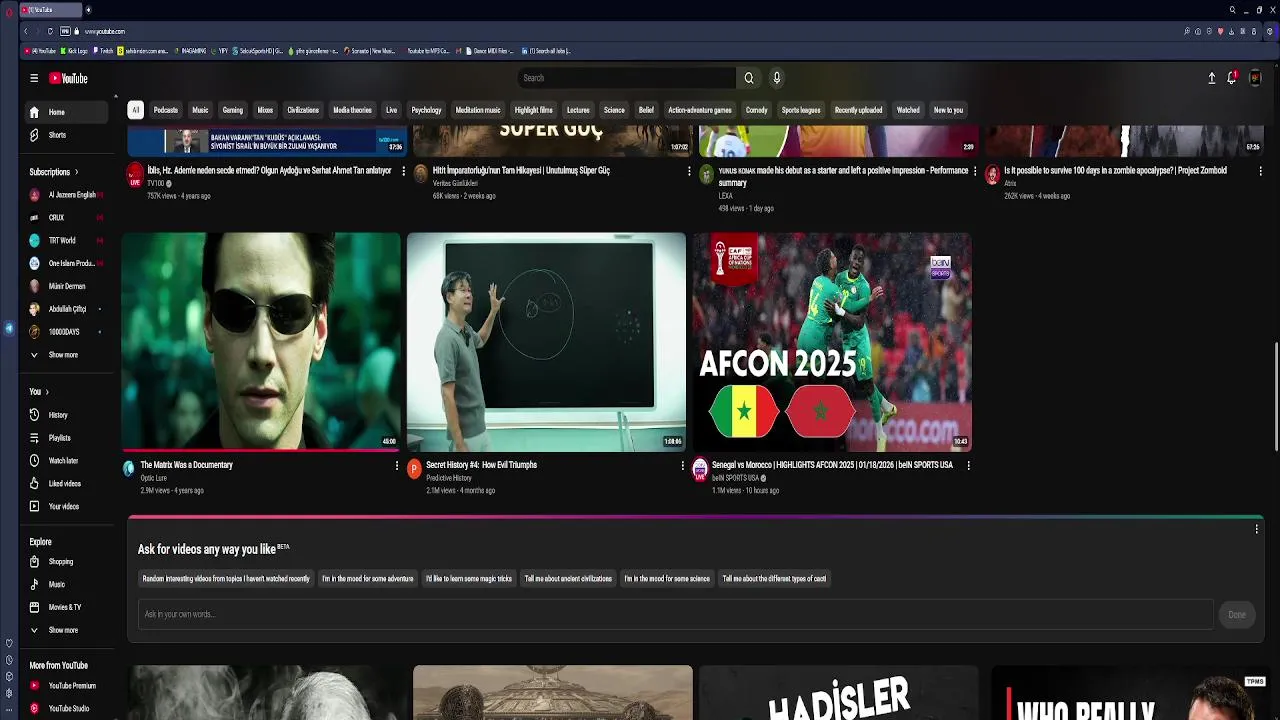The image size is (1280, 720).
Task: Open options for İblis, Hz. Adem'e video
Action: click(404, 171)
